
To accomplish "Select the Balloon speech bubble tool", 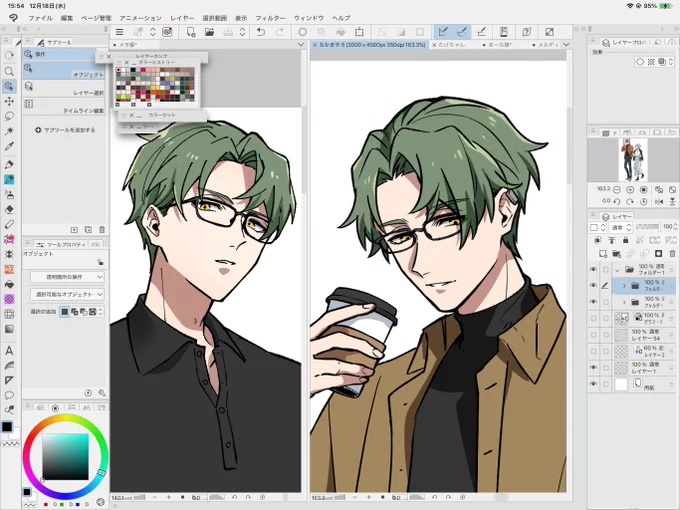I will coord(9,395).
